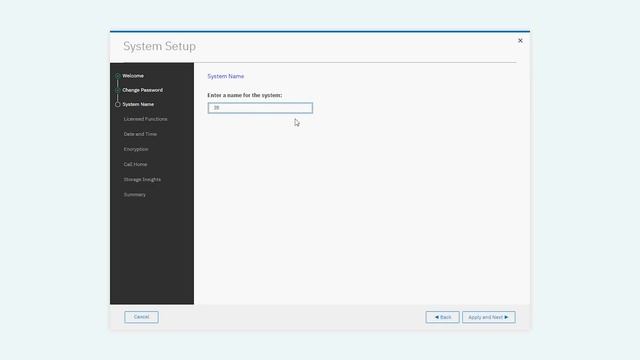Open the Call Home step
The height and width of the screenshot is (360, 640).
click(135, 164)
